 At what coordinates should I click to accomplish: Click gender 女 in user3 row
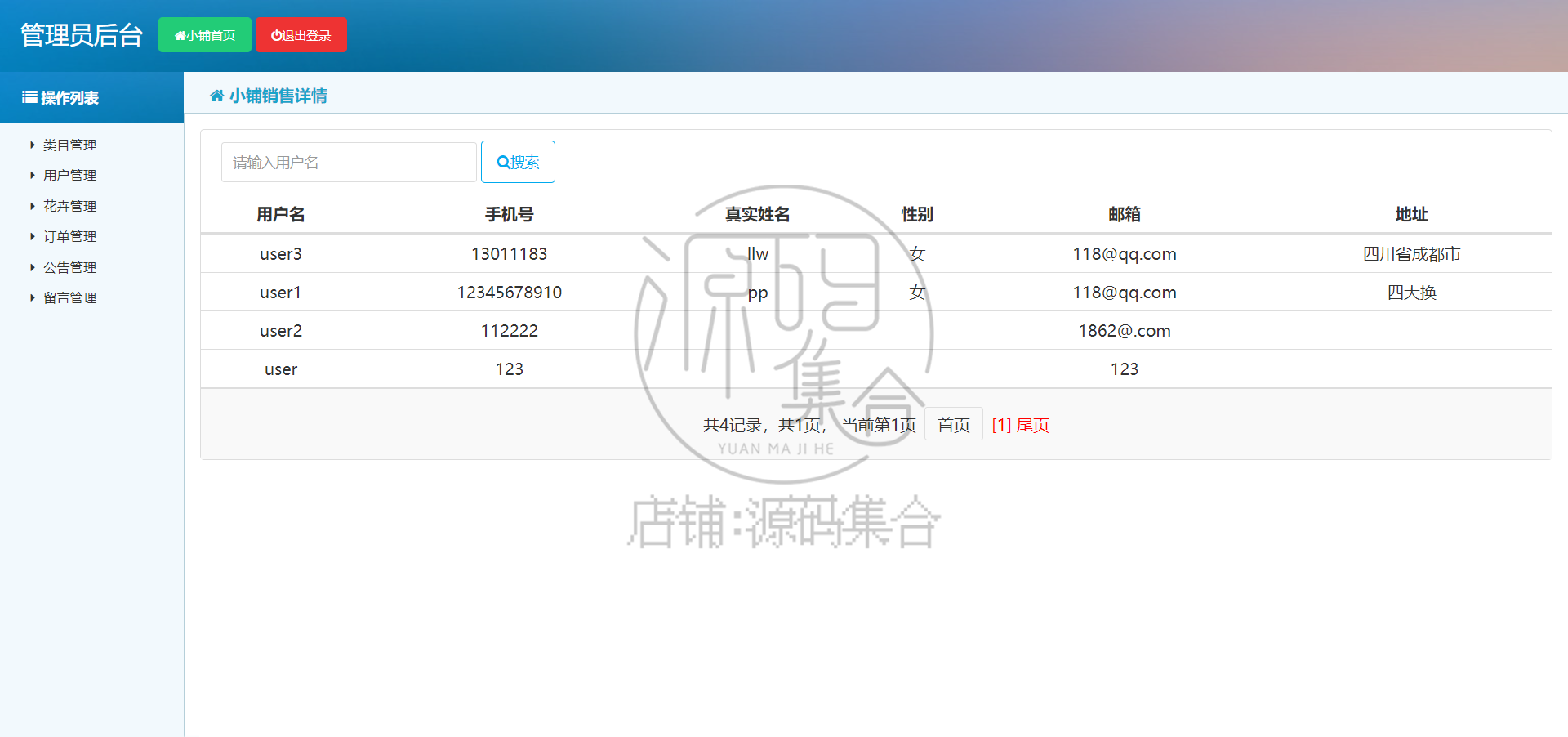(x=917, y=254)
